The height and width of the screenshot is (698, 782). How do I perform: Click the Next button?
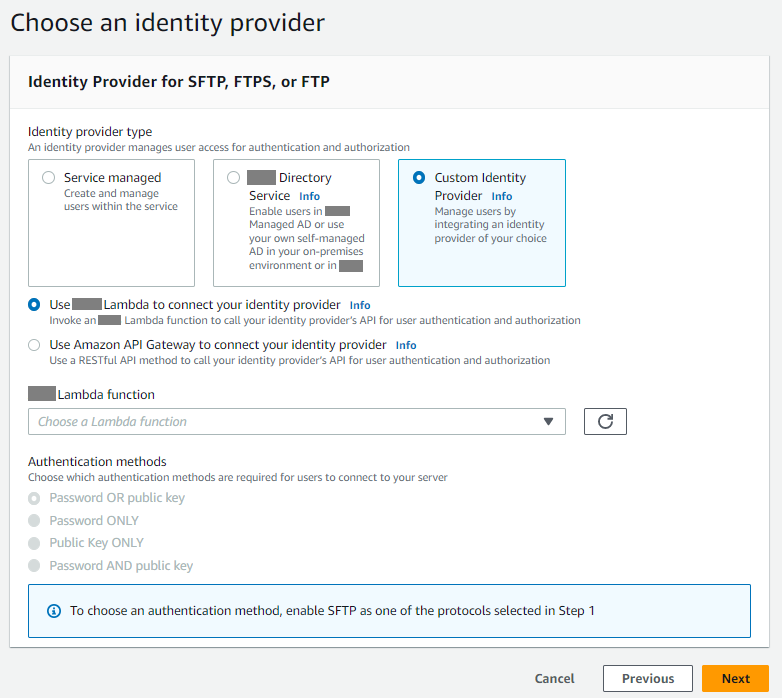(x=735, y=678)
